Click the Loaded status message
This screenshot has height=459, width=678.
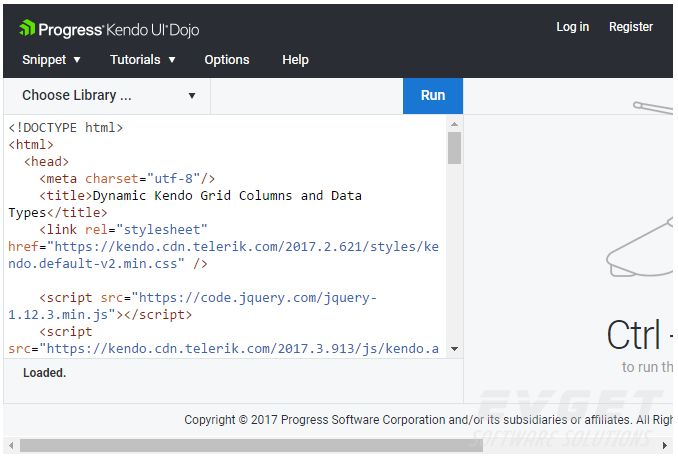click(45, 373)
